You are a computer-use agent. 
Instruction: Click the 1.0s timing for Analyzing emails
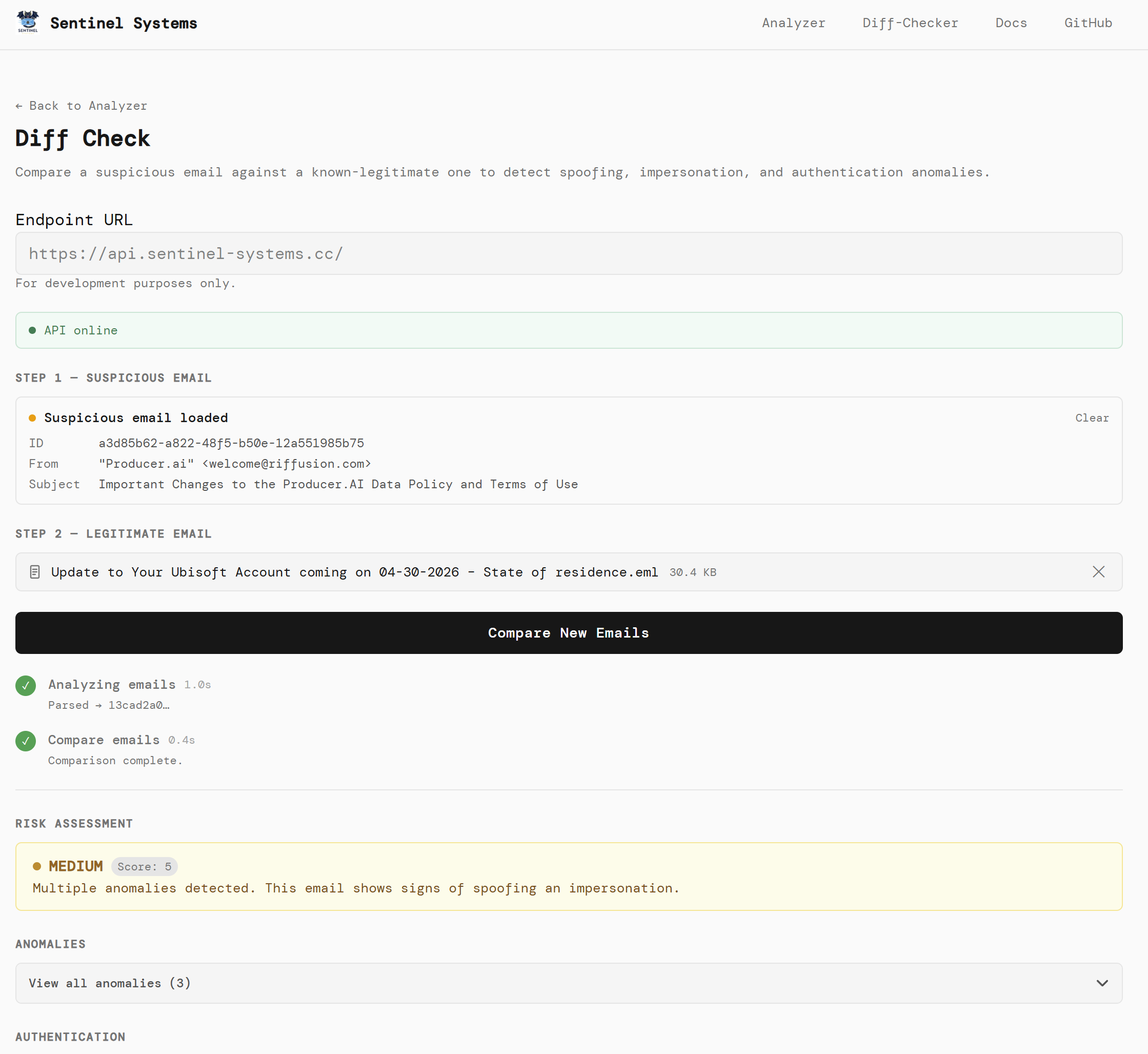tap(197, 684)
